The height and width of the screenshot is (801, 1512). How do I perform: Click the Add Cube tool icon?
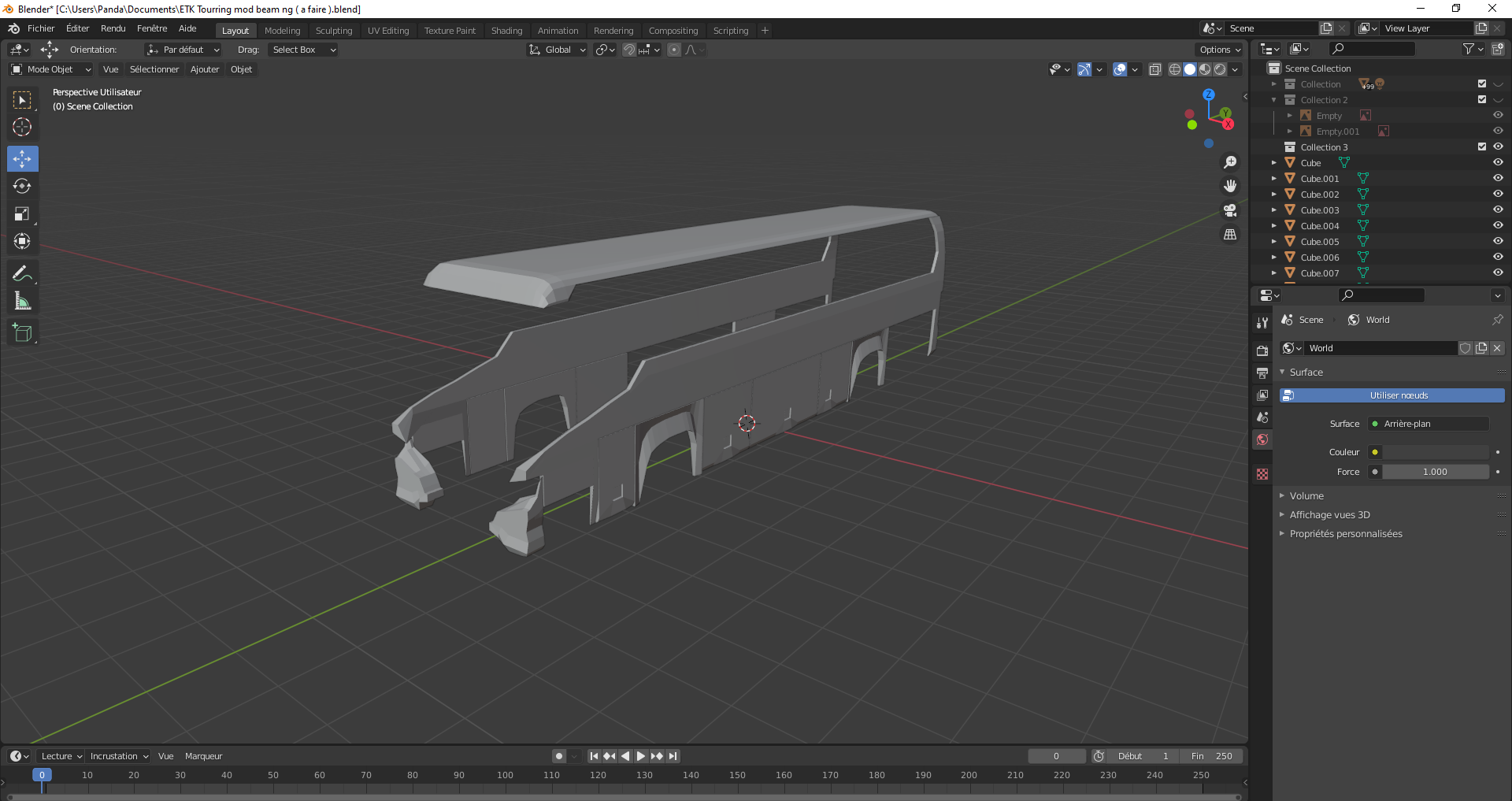[22, 333]
